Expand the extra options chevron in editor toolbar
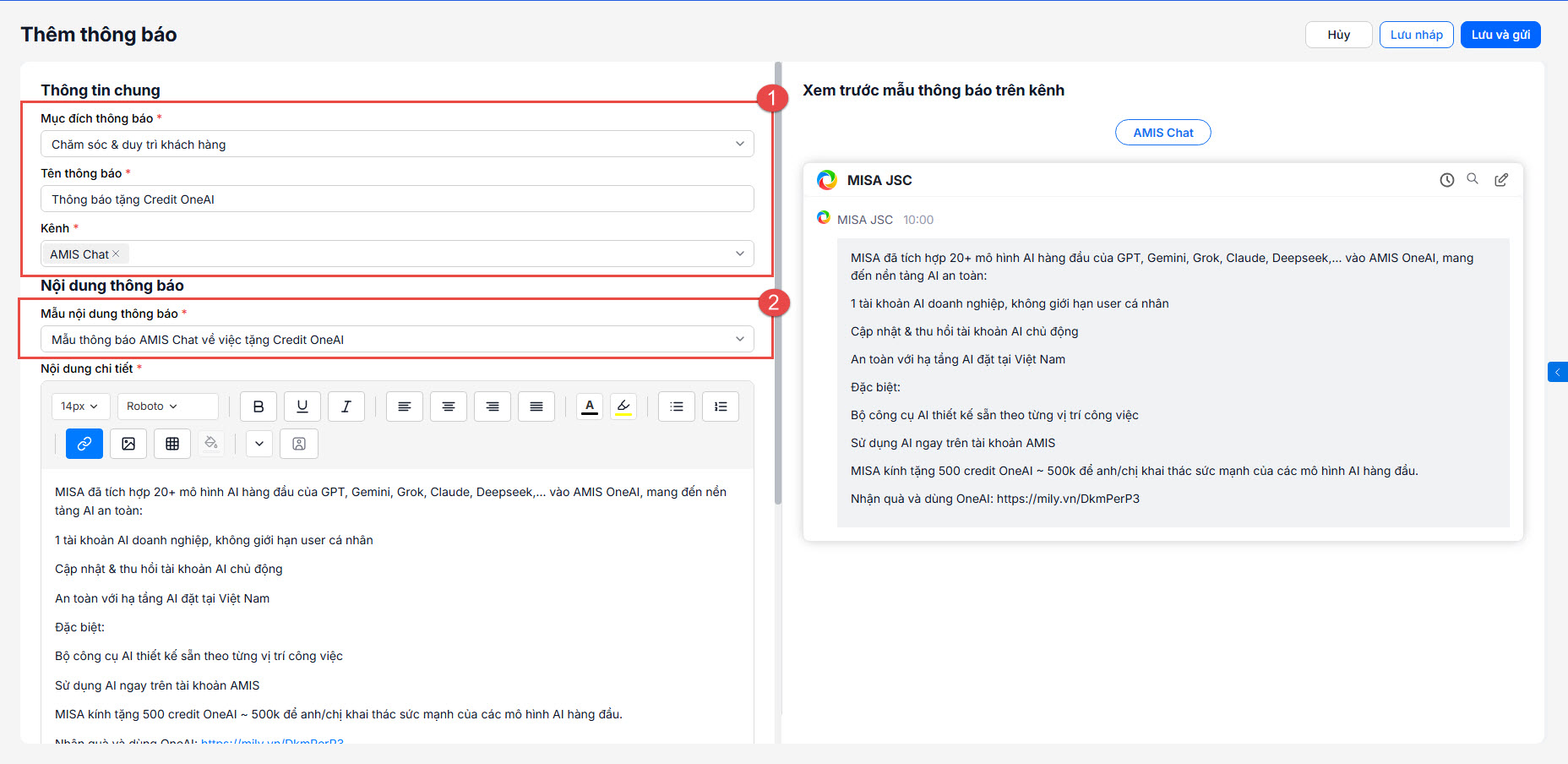The image size is (1568, 764). 259,444
